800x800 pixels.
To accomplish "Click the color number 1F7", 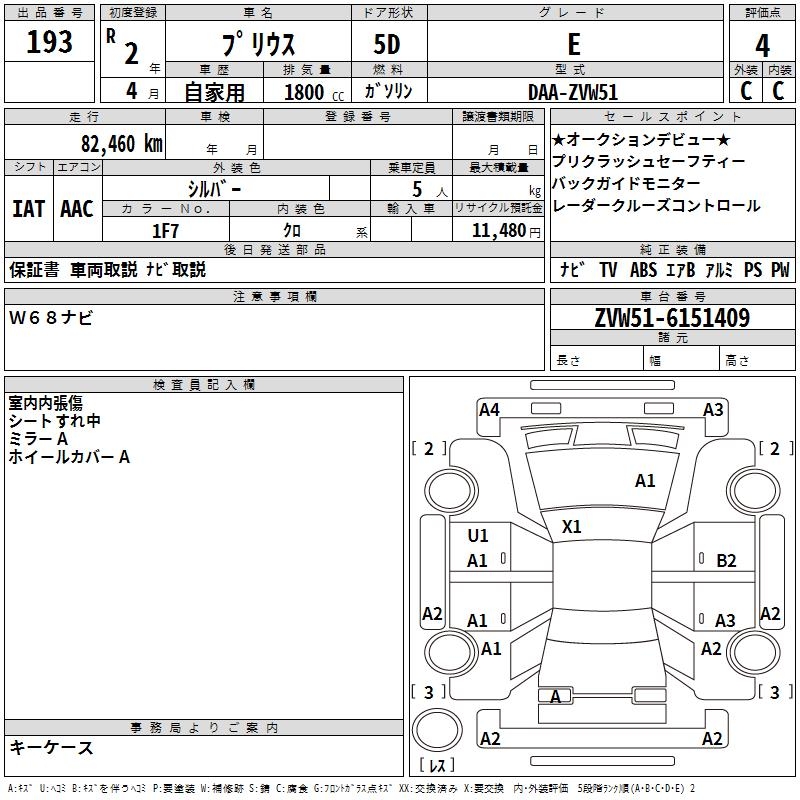I will click(165, 231).
